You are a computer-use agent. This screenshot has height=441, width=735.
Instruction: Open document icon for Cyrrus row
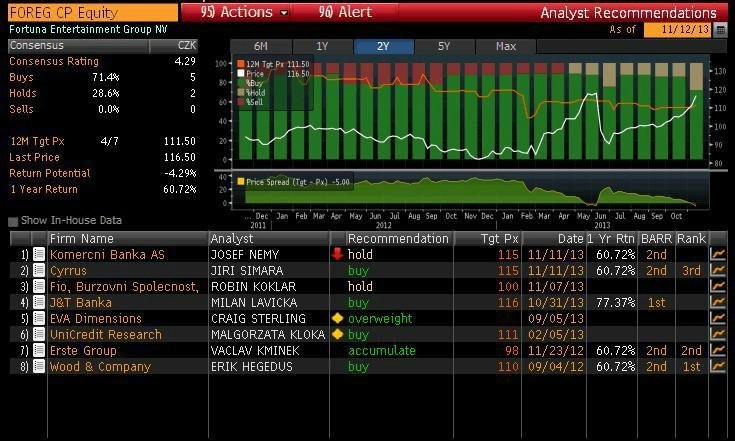(x=39, y=270)
